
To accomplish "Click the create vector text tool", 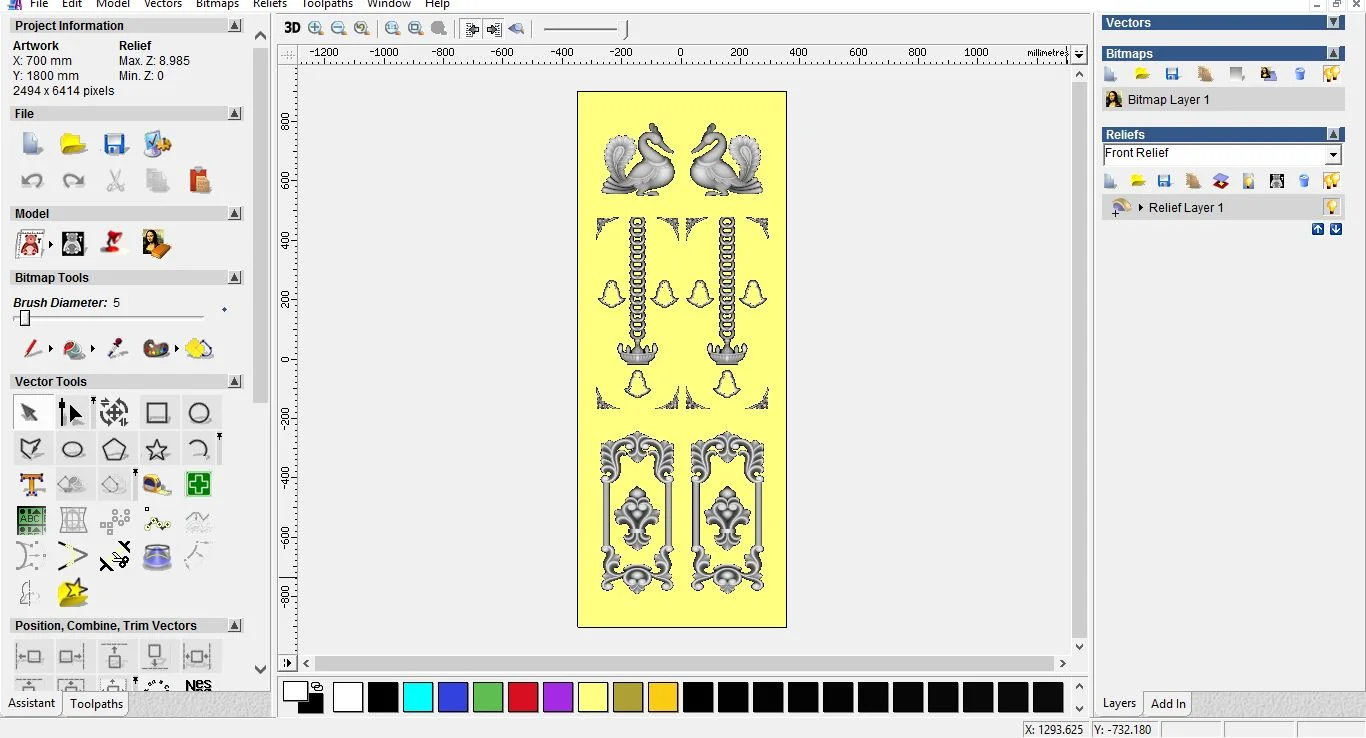I will [x=31, y=485].
